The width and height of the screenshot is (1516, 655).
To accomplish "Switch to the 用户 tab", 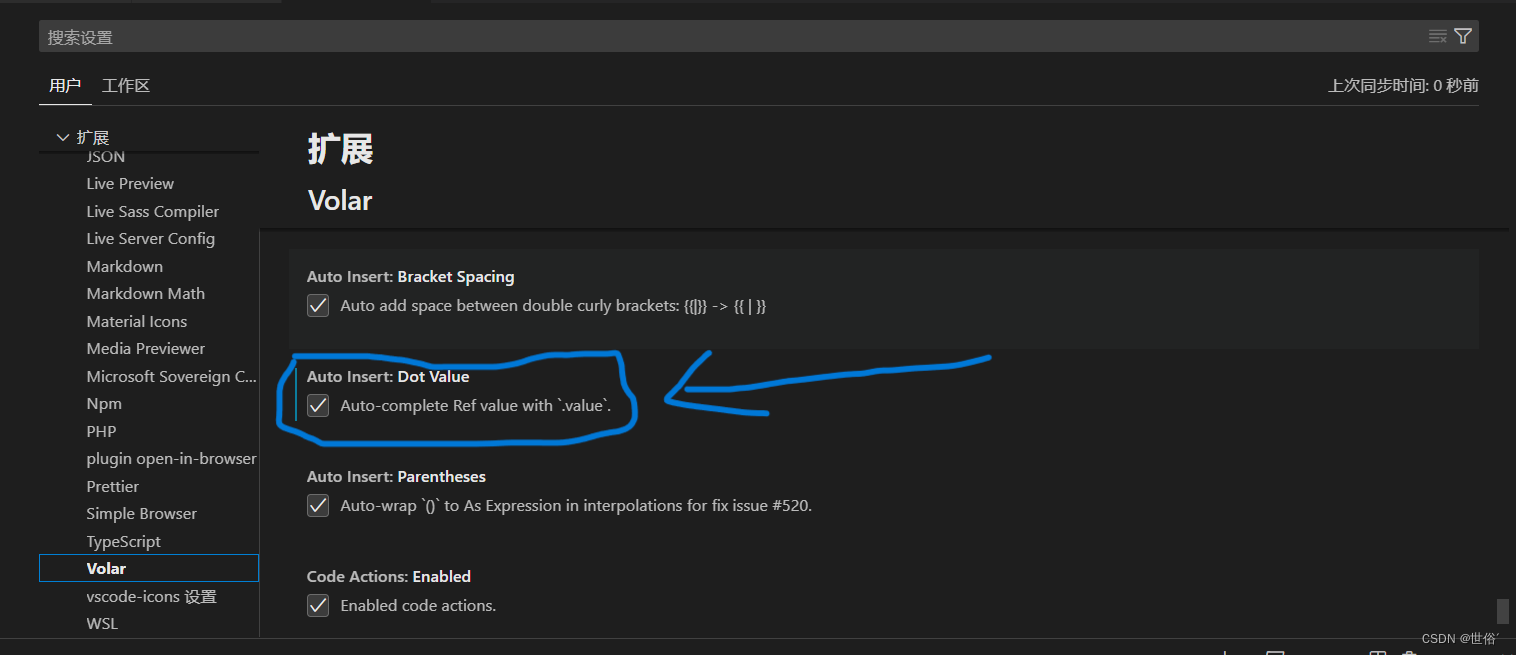I will point(65,85).
